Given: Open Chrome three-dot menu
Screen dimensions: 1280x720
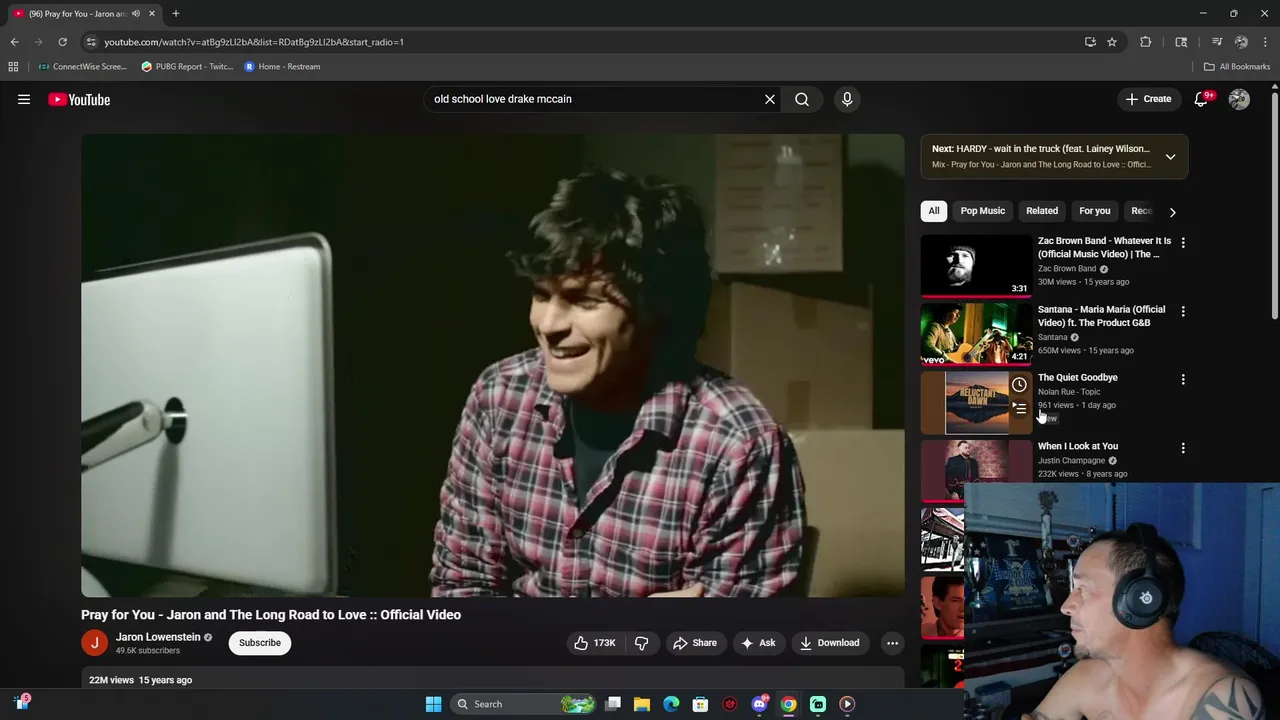Looking at the screenshot, I should pyautogui.click(x=1266, y=42).
